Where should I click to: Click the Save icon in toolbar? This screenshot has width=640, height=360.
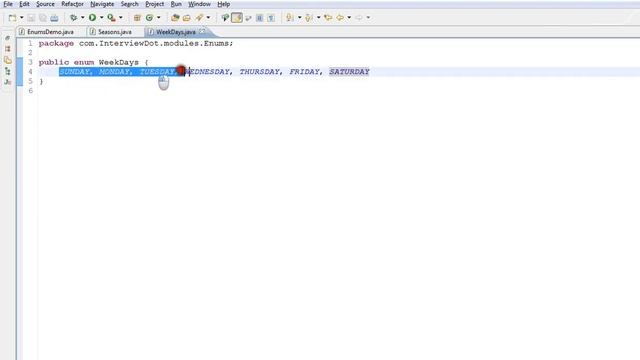31,18
